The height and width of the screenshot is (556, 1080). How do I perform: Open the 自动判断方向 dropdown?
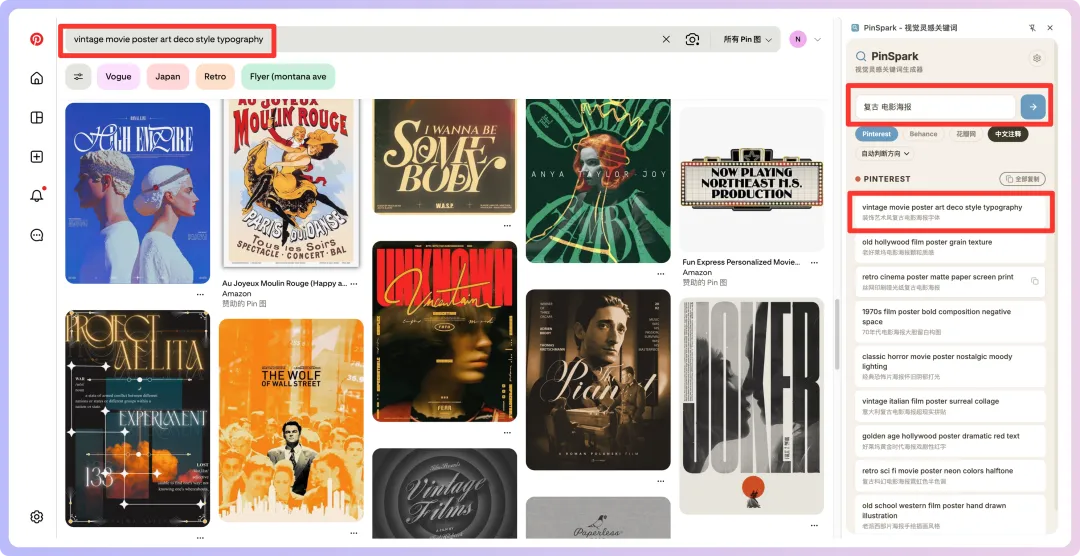tap(884, 154)
